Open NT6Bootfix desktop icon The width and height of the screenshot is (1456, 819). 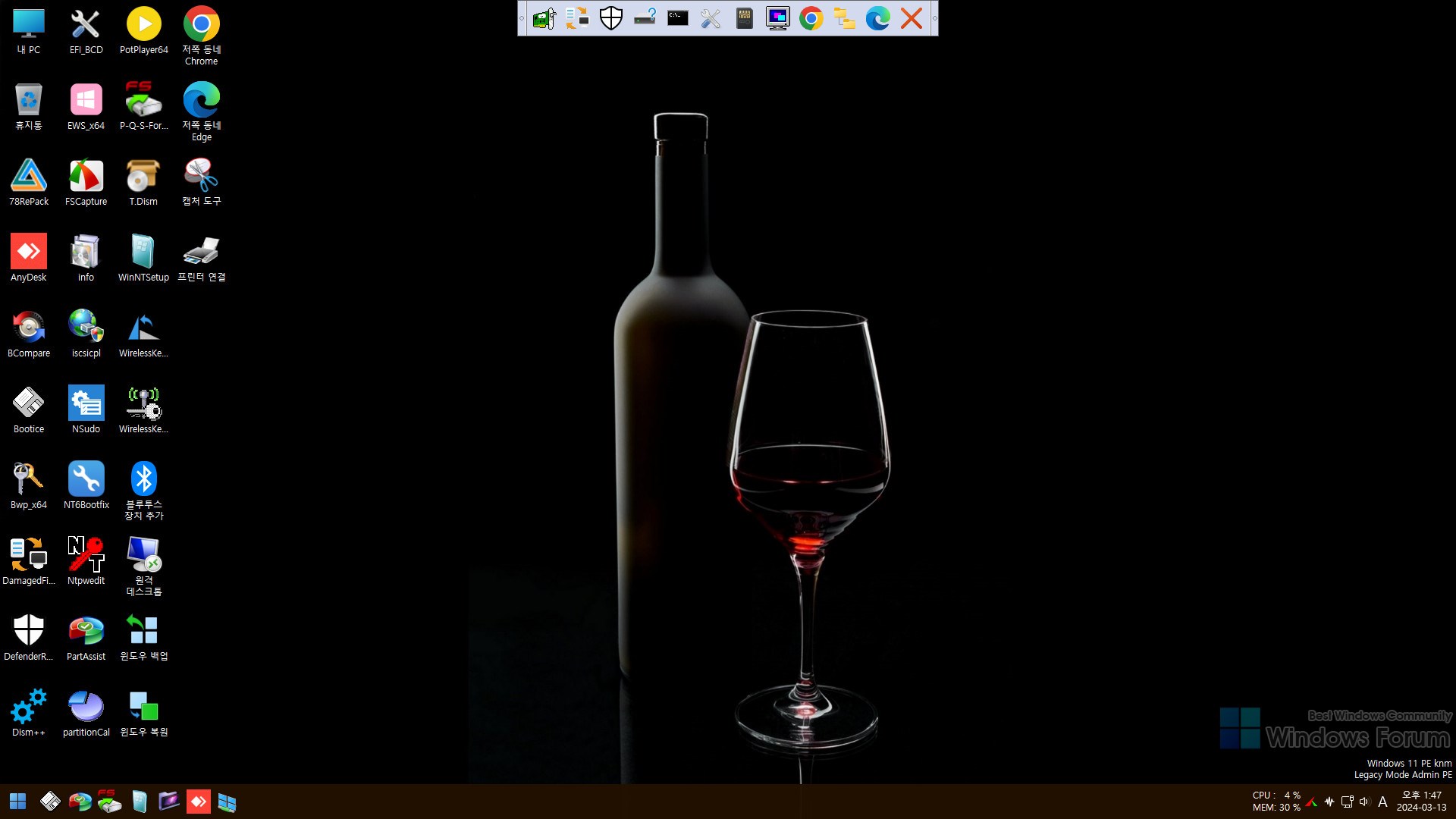86,487
